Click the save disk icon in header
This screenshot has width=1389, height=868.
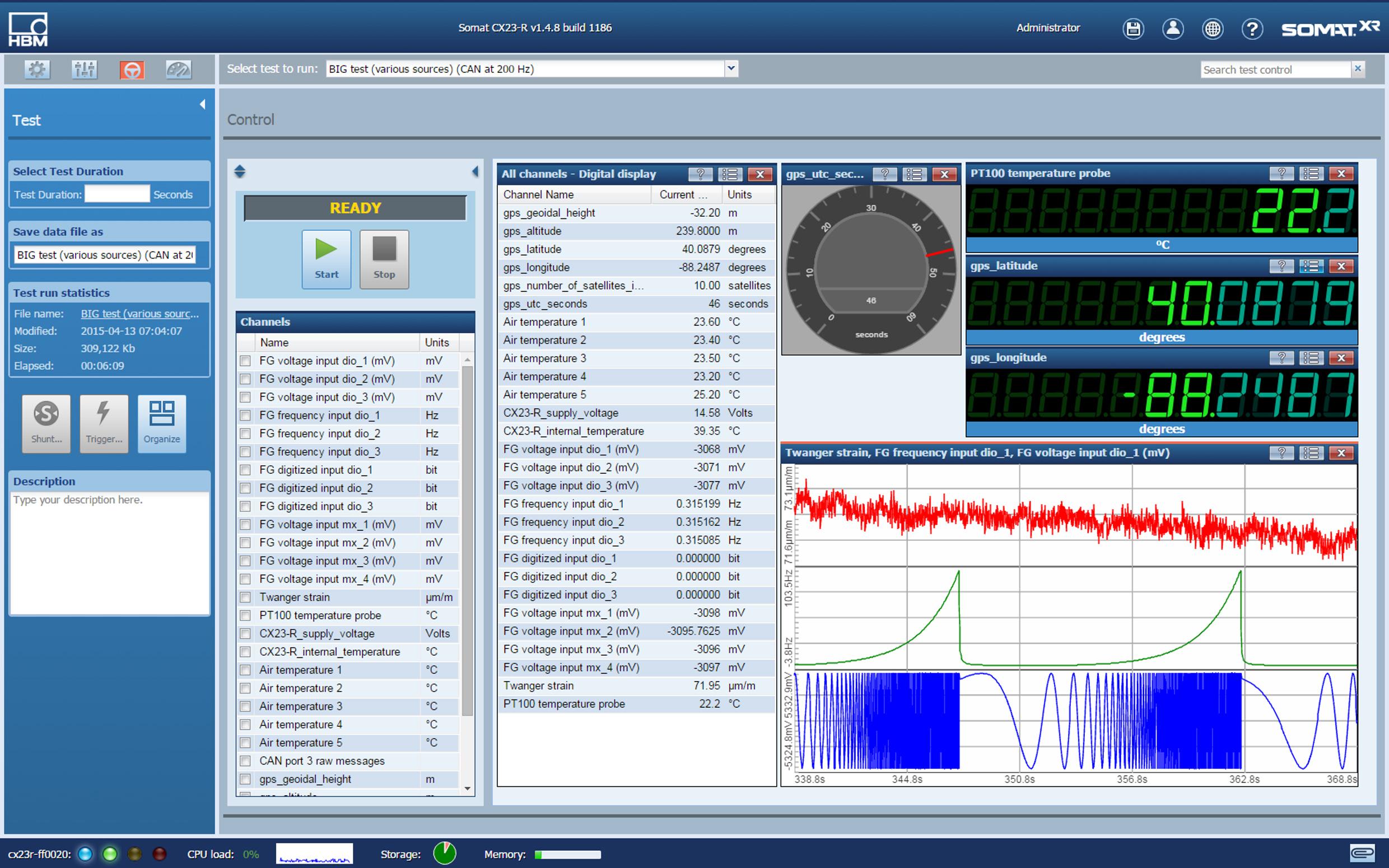click(x=1132, y=29)
